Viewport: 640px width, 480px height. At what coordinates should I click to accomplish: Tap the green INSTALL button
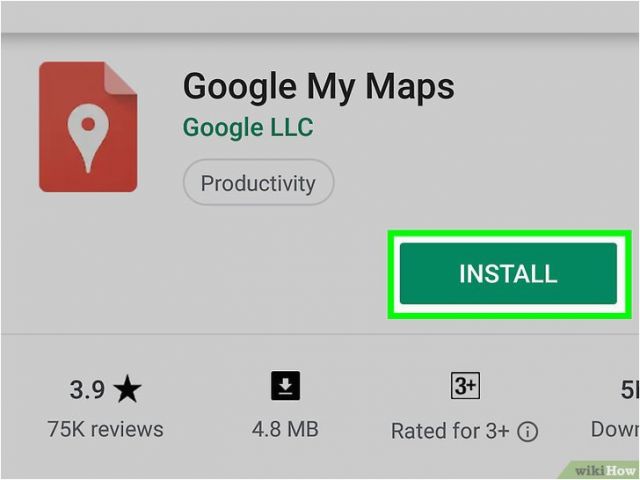508,273
